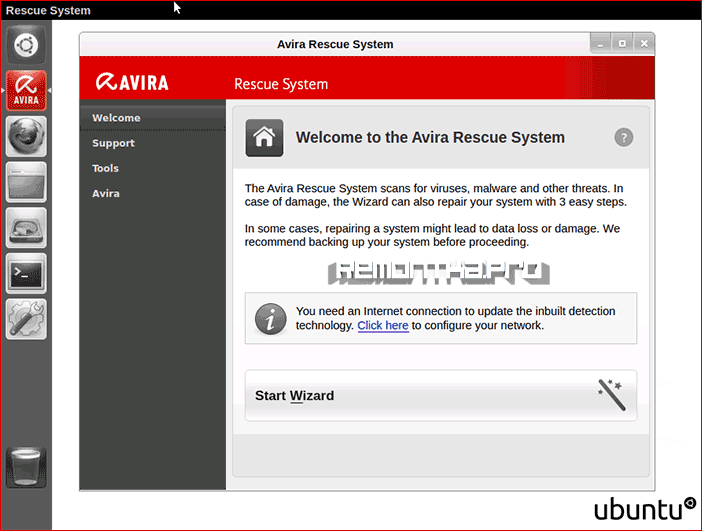Minimize the Avira Rescue System window
The width and height of the screenshot is (702, 531).
click(x=600, y=43)
